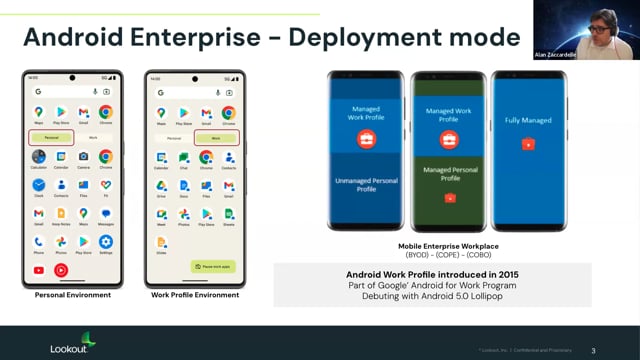The width and height of the screenshot is (640, 360).
Task: Click the "Mobile Enterprise Workplace" caption
Action: pyautogui.click(x=448, y=246)
